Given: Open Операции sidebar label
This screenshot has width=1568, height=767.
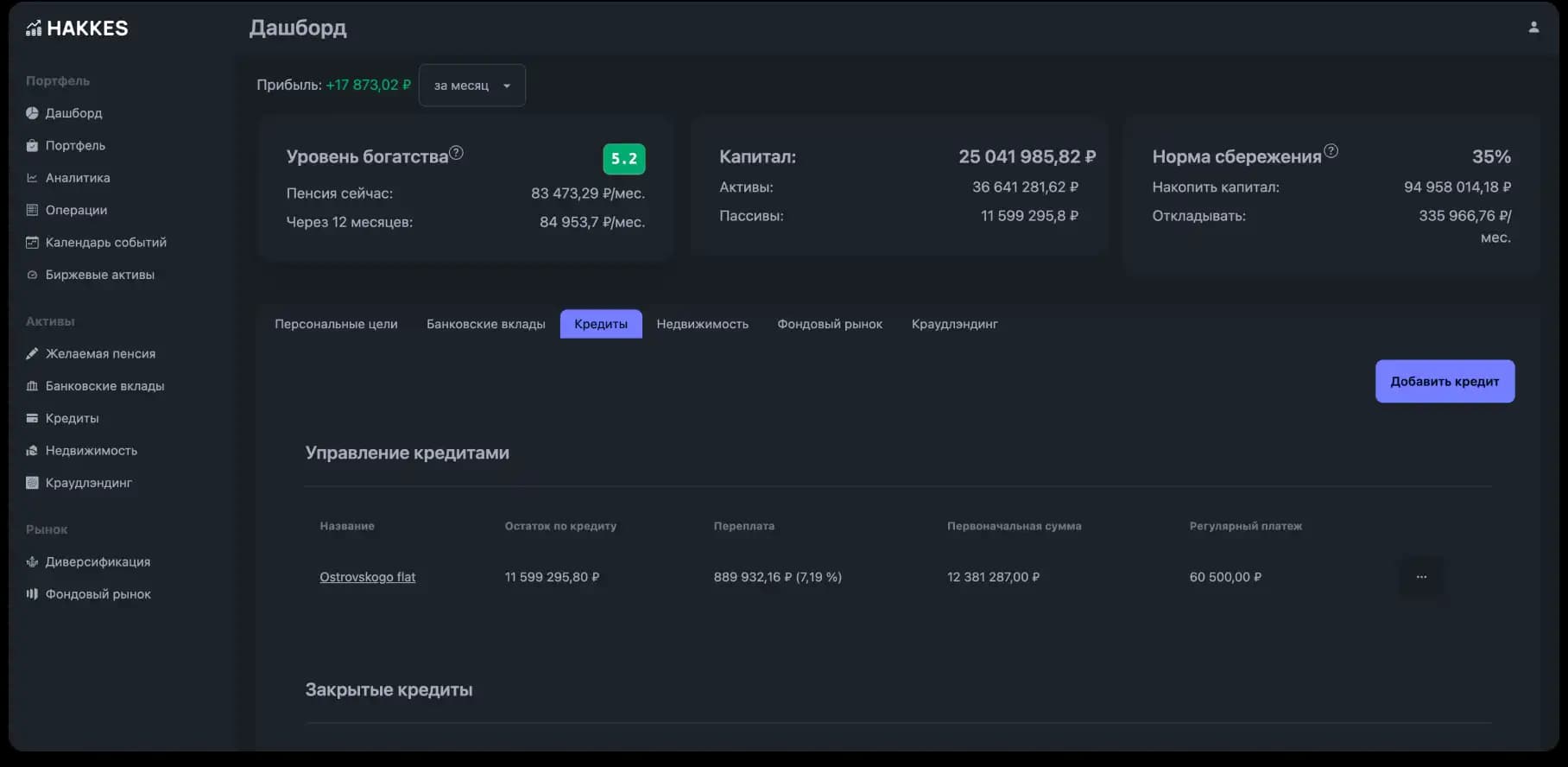Looking at the screenshot, I should 76,210.
